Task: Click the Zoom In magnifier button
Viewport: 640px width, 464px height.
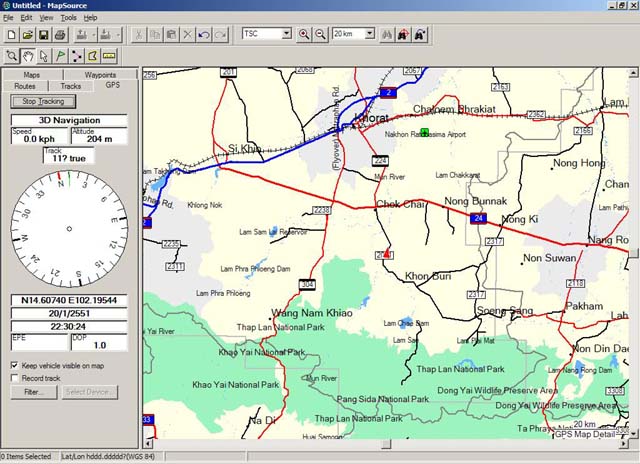Action: pos(304,34)
